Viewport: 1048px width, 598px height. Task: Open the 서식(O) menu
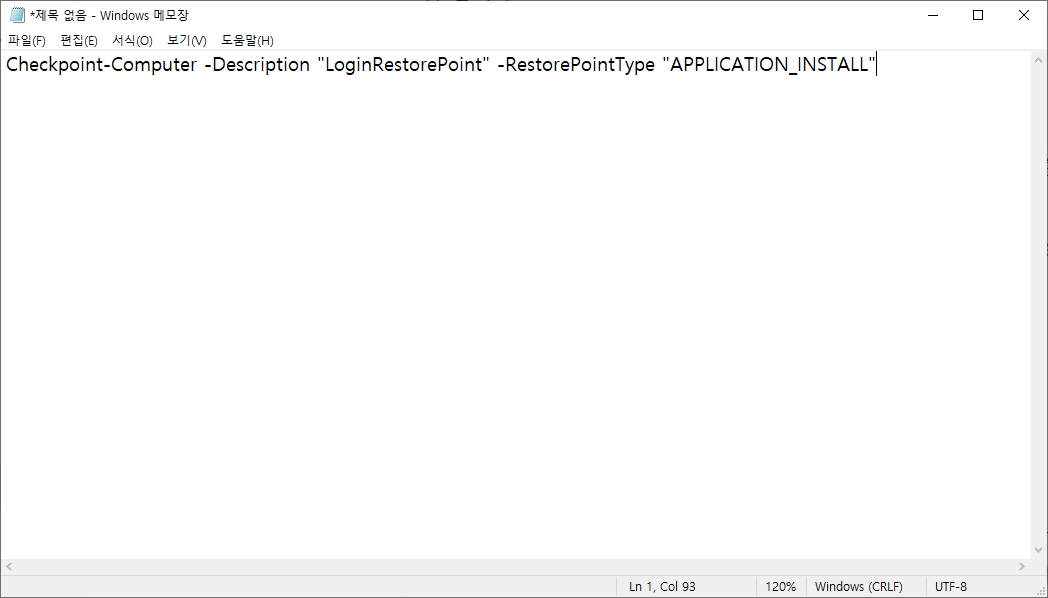(x=132, y=41)
